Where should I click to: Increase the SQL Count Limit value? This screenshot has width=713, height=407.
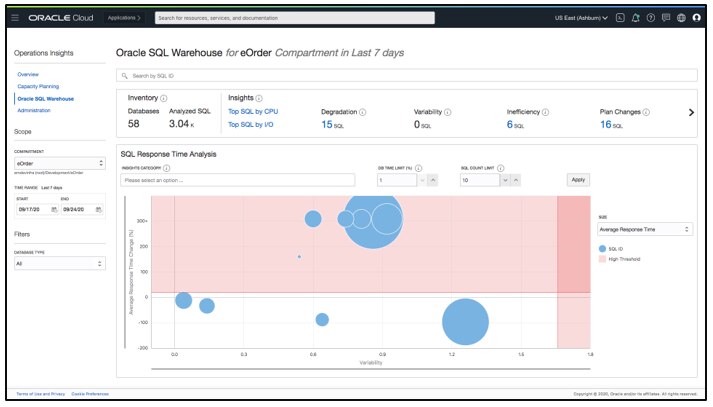pyautogui.click(x=516, y=180)
